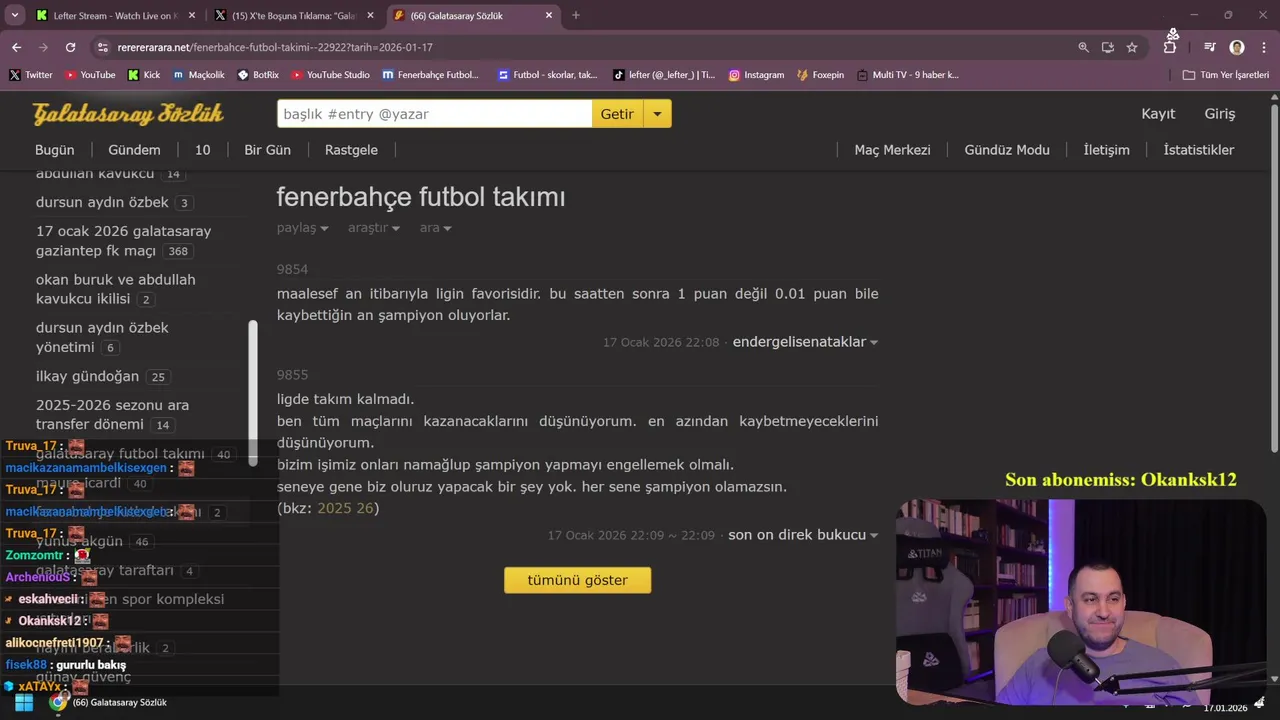This screenshot has height=720, width=1280.
Task: Select the Gündem menu item
Action: tap(134, 150)
